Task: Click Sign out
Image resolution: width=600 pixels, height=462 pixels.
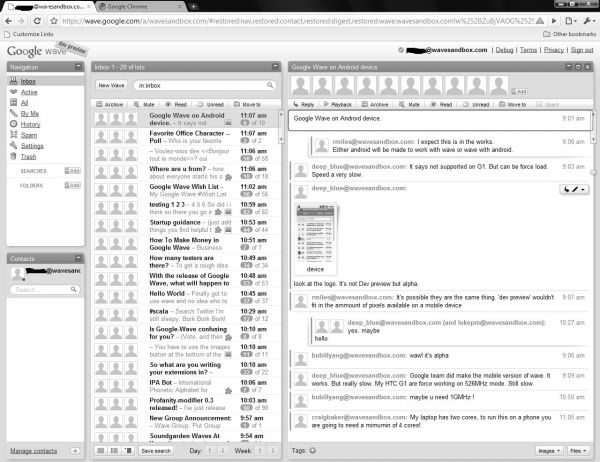Action: [x=582, y=50]
